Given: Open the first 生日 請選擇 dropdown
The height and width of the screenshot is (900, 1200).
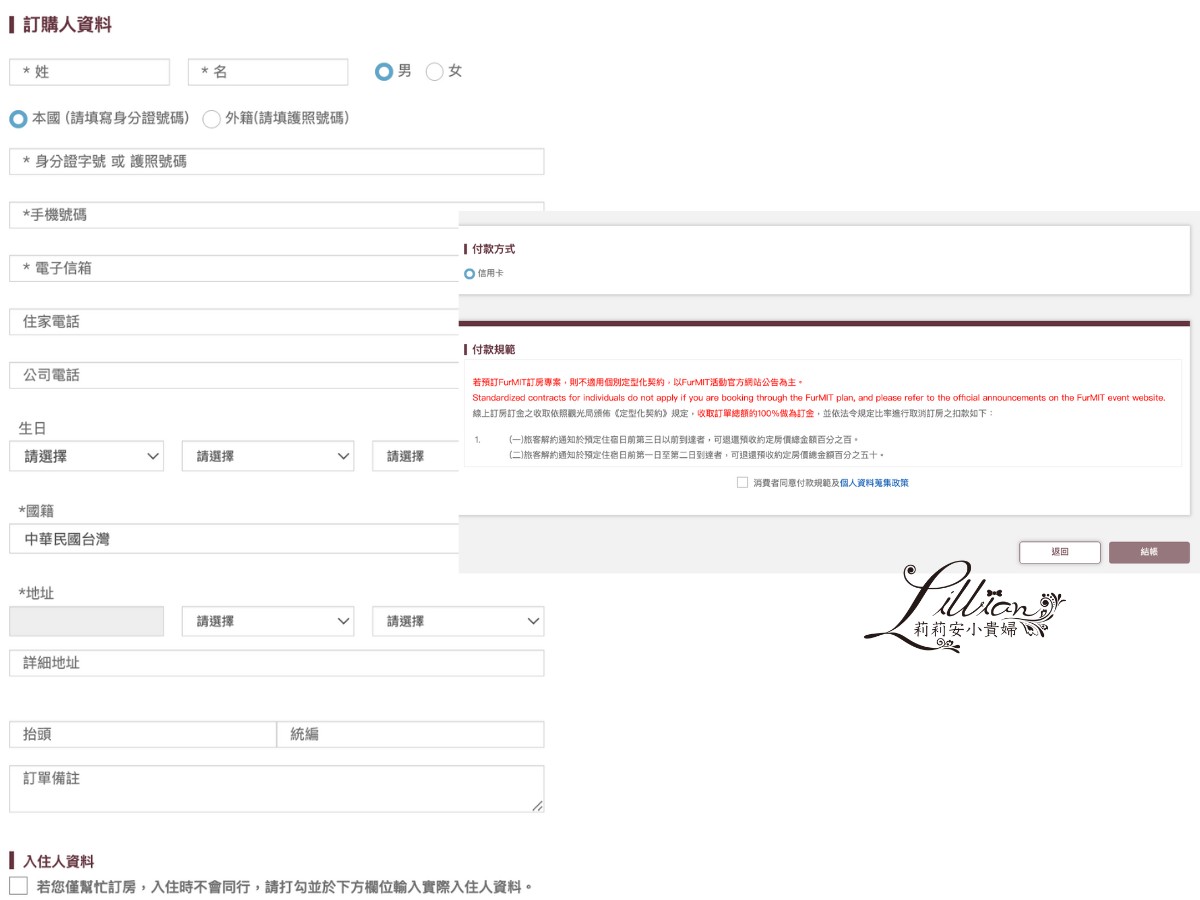Looking at the screenshot, I should coord(86,456).
